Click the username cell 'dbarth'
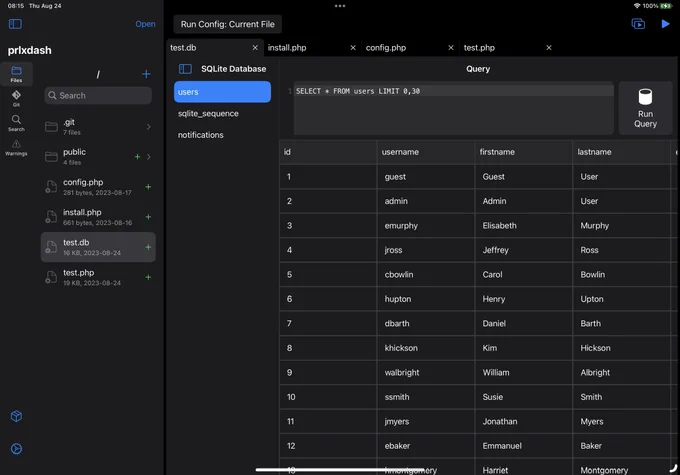The image size is (680, 475). tap(426, 323)
